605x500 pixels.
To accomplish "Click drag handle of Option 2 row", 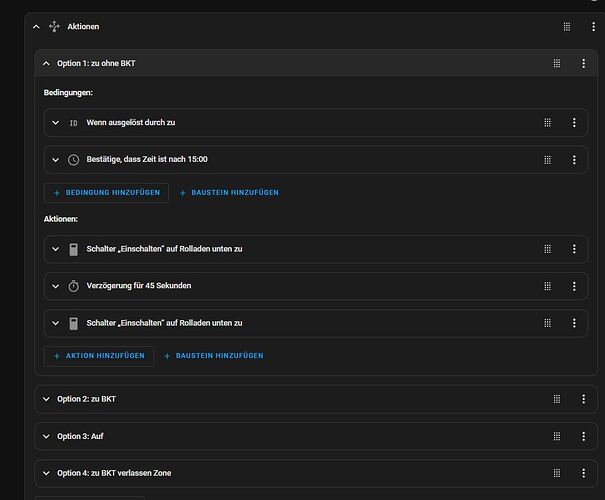I will pos(557,399).
